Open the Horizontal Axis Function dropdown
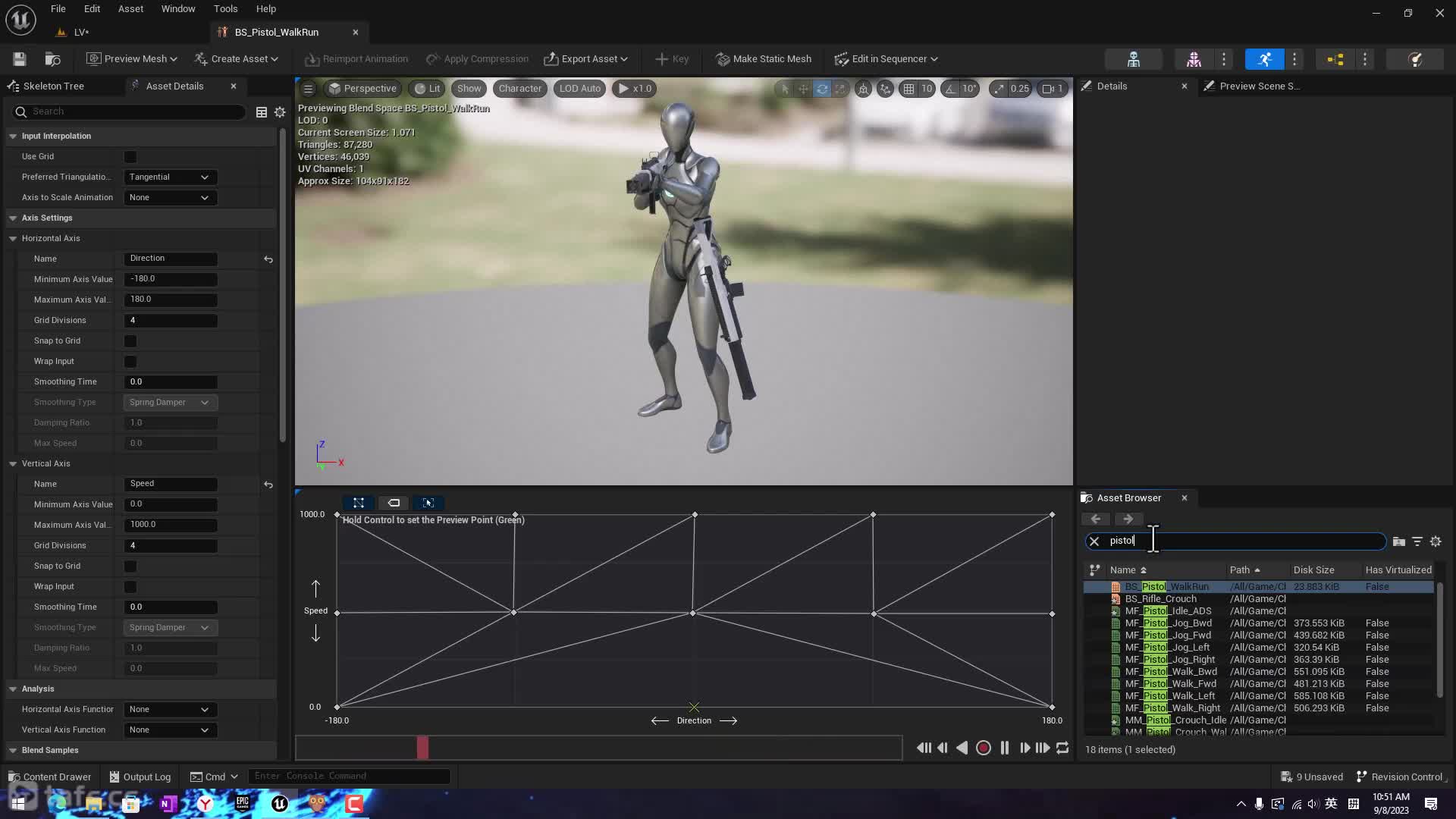This screenshot has width=1456, height=819. pos(170,710)
